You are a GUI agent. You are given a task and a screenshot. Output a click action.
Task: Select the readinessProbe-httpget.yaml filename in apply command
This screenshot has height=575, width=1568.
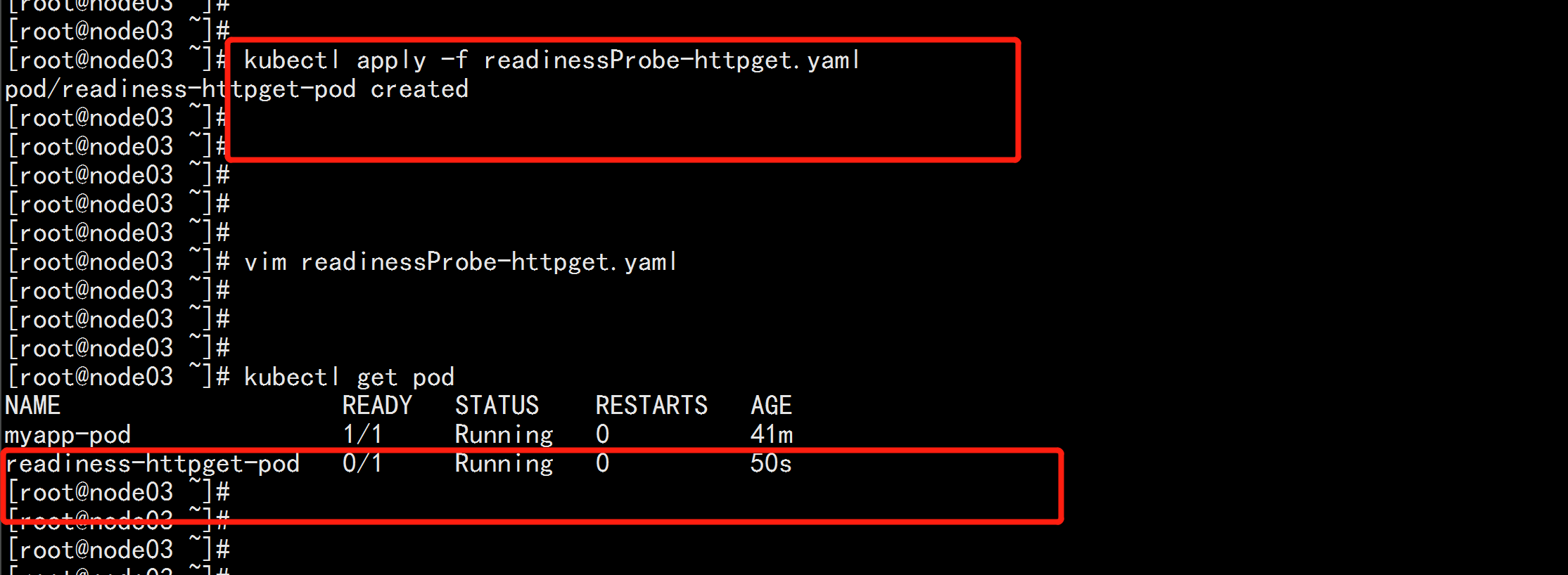[672, 60]
